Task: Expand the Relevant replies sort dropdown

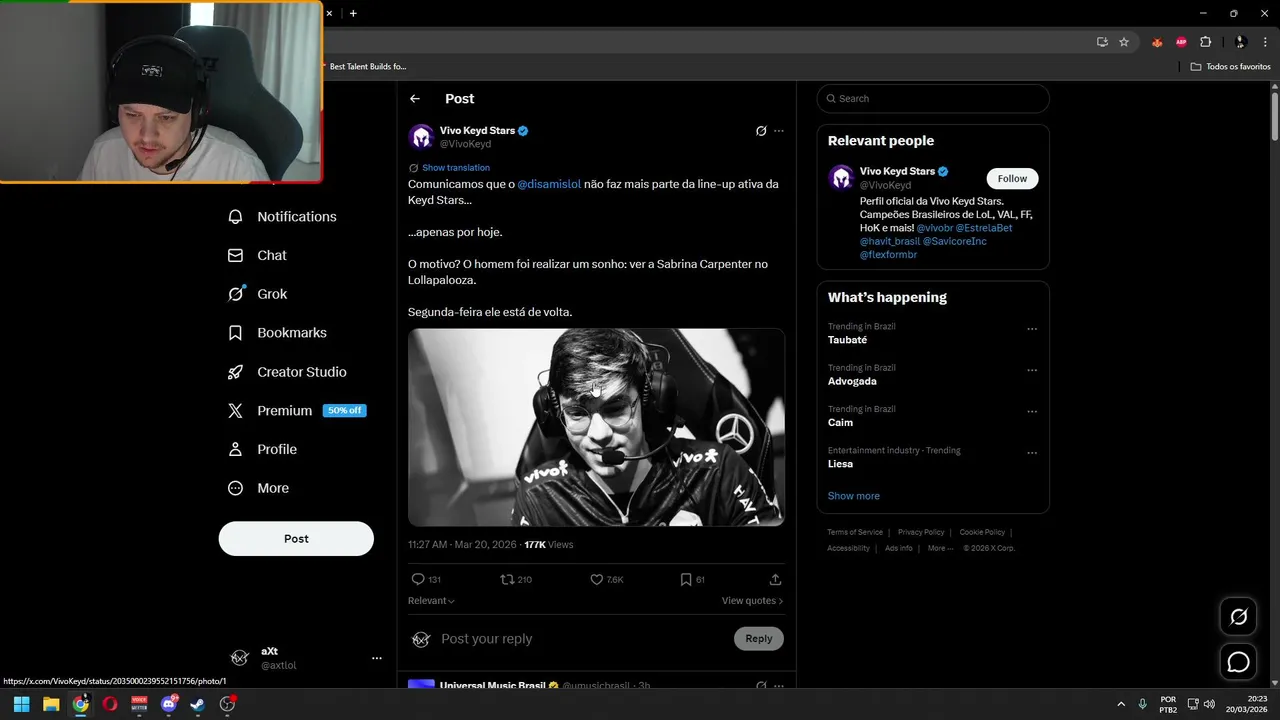Action: click(x=431, y=601)
